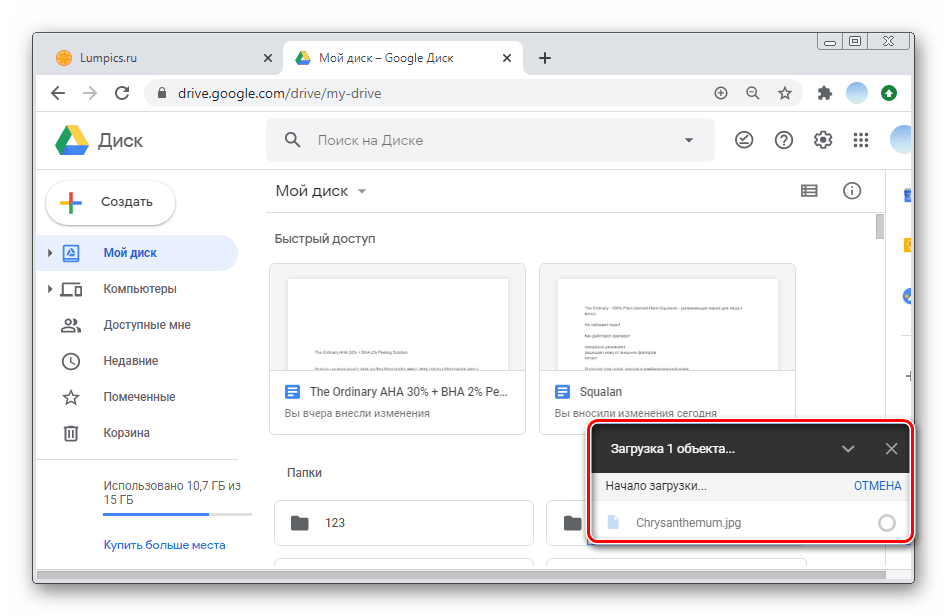Select the Мой диск – Google Диск tab

403,58
